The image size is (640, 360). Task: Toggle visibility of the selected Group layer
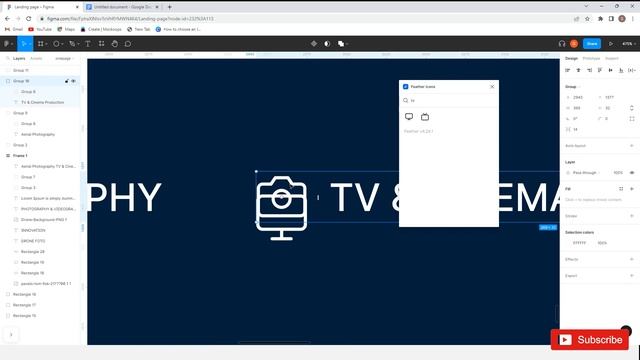(73, 81)
